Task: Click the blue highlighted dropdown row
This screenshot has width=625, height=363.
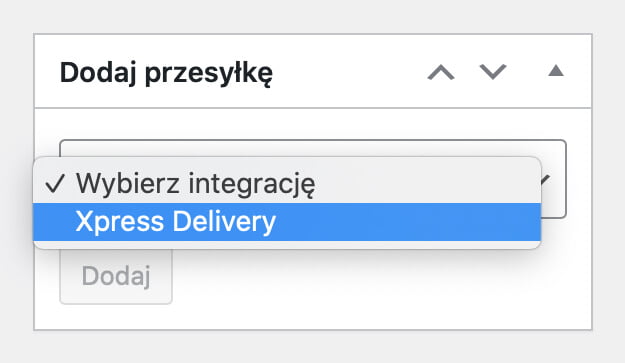Action: 287,222
